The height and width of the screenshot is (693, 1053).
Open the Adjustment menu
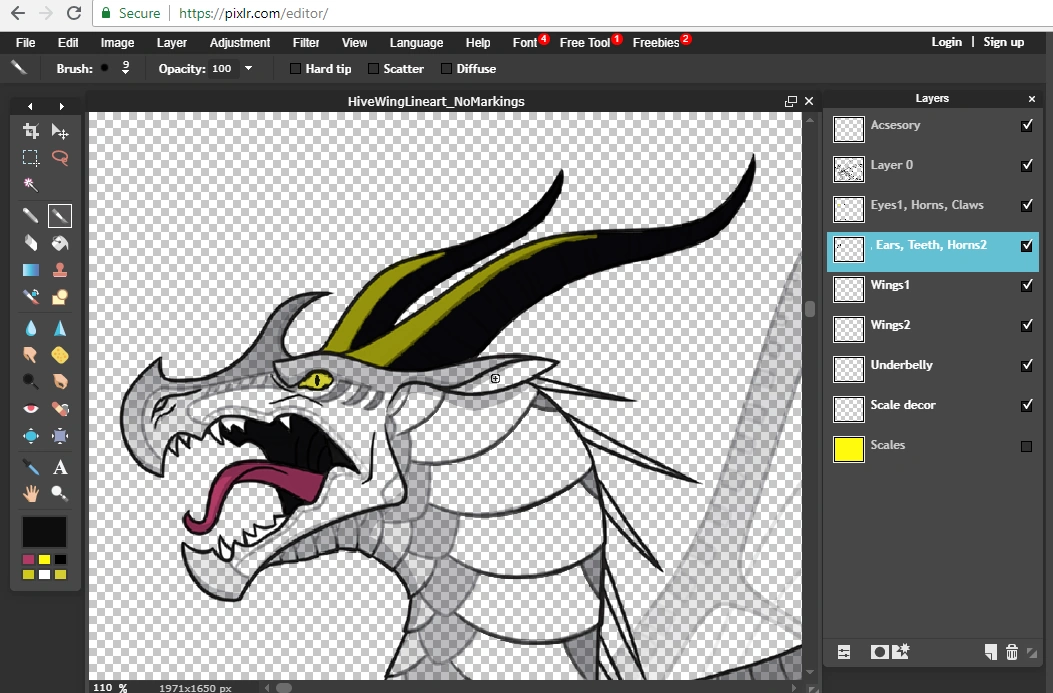pyautogui.click(x=240, y=43)
